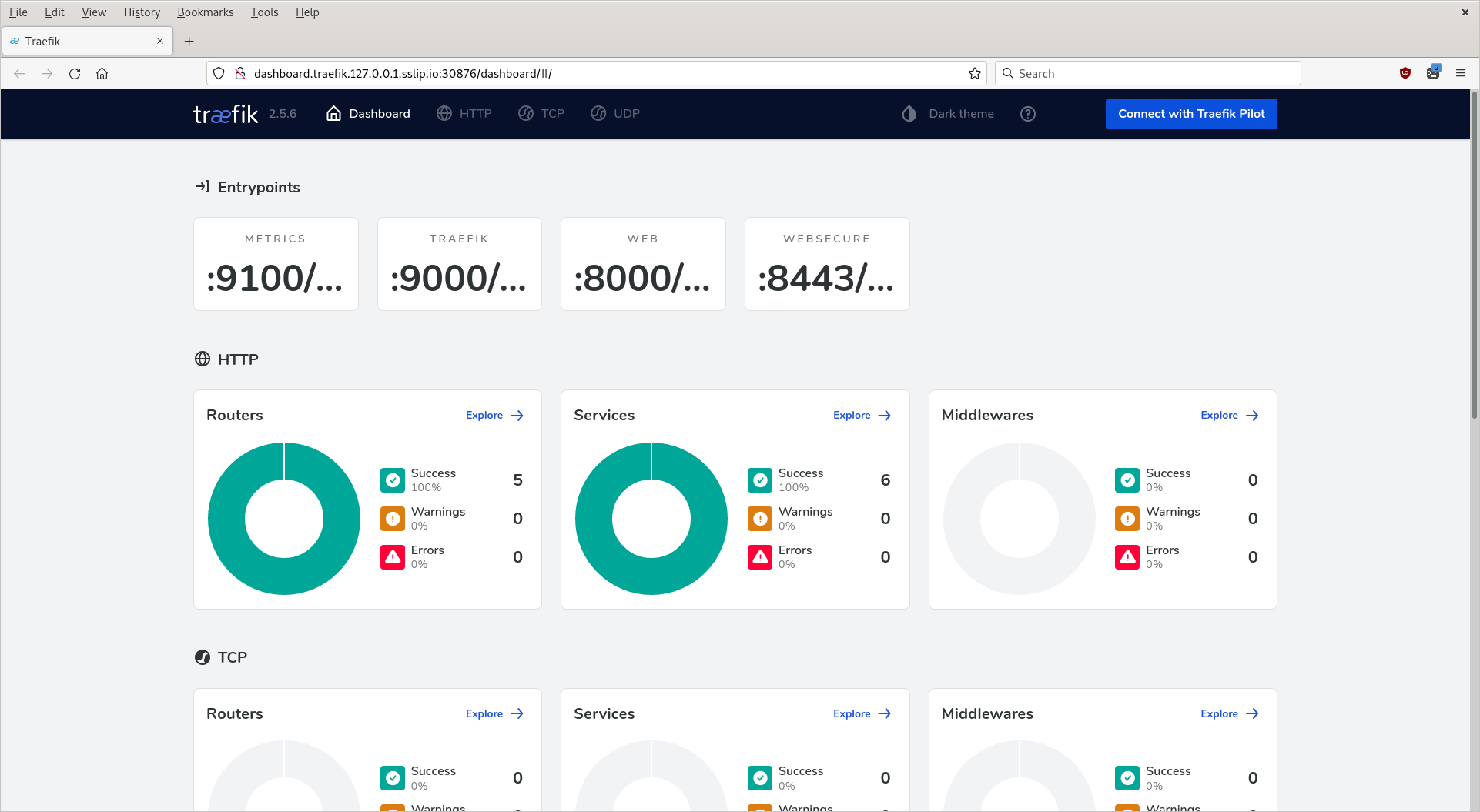Click the Entrypoints heading arrow icon

(203, 187)
